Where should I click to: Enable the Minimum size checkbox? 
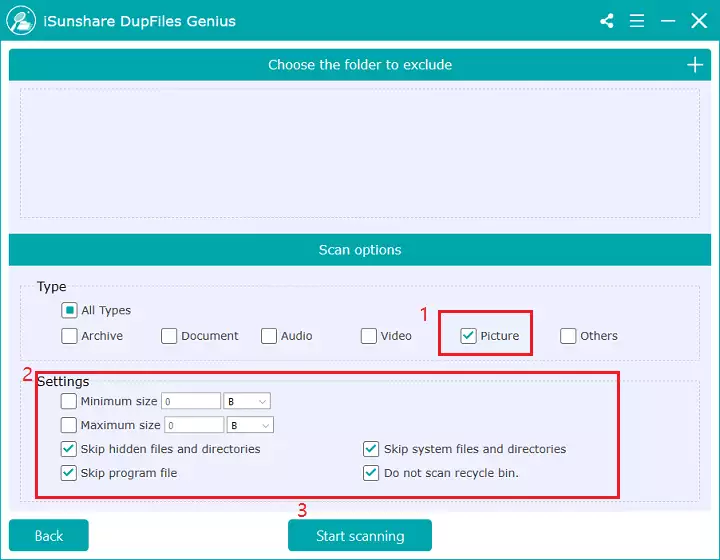point(68,401)
